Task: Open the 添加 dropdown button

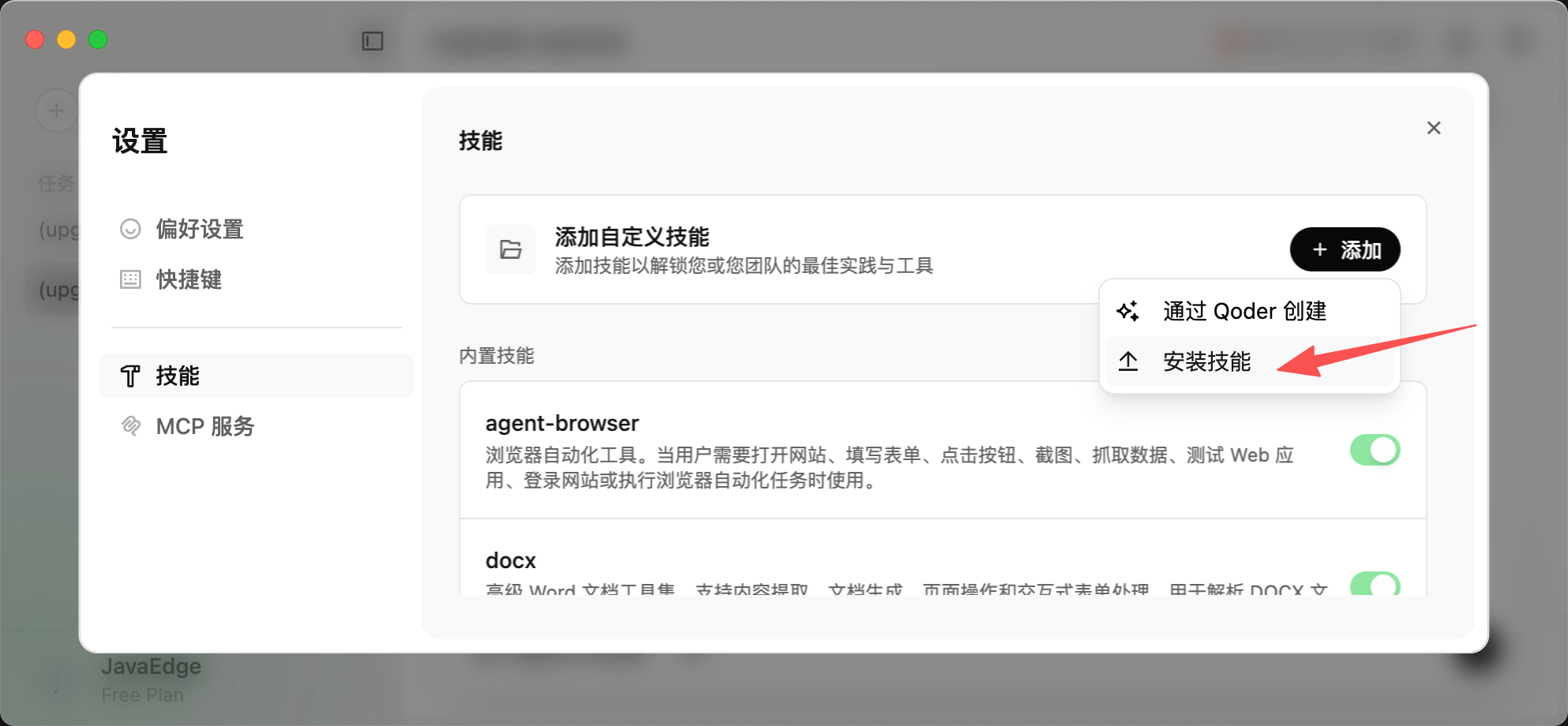Action: click(1345, 249)
